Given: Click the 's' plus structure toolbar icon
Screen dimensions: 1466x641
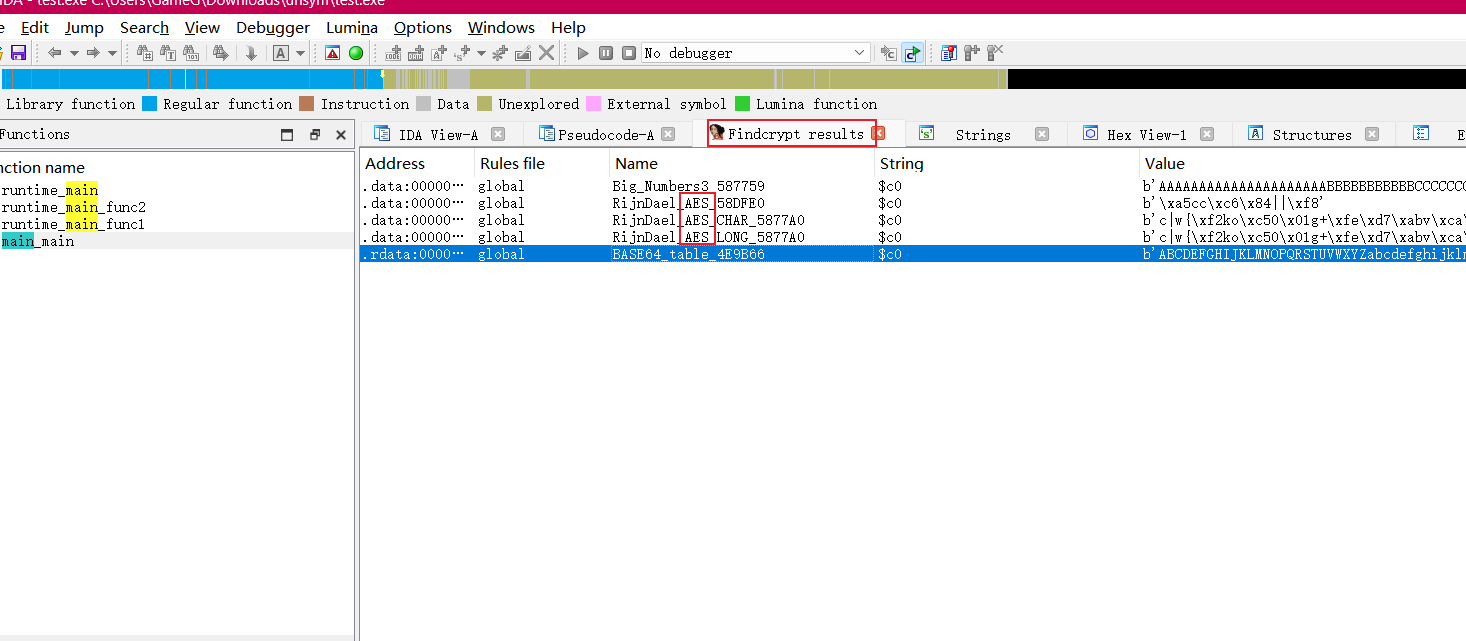Looking at the screenshot, I should [x=463, y=53].
